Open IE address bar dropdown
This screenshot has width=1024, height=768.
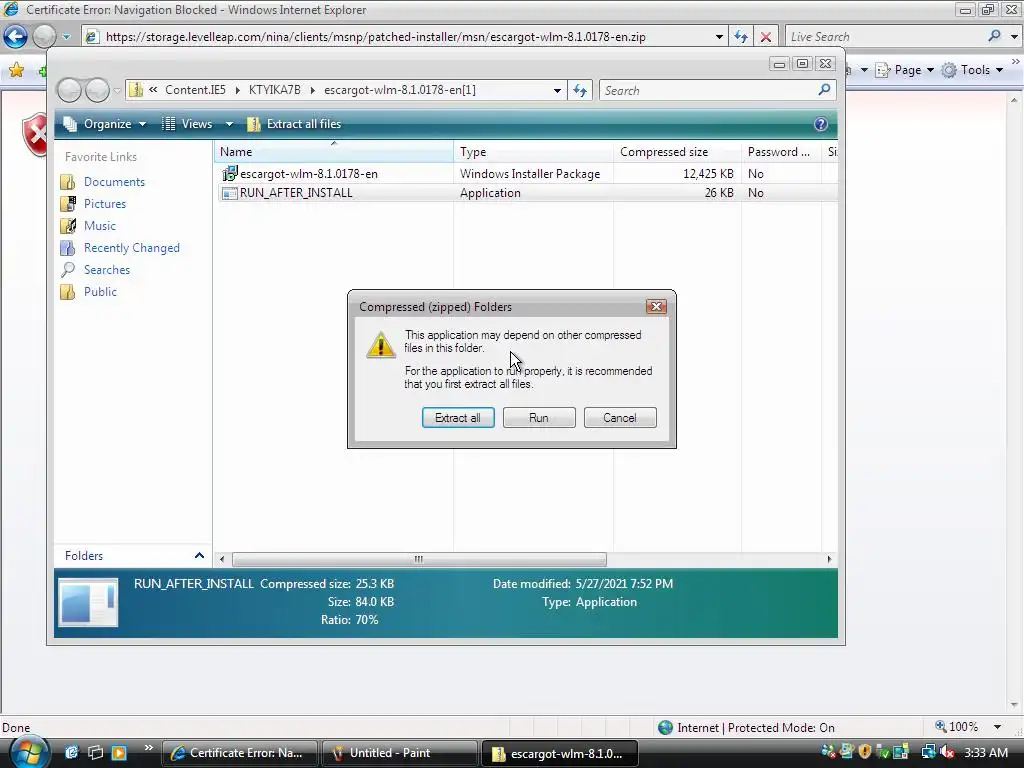[x=719, y=37]
